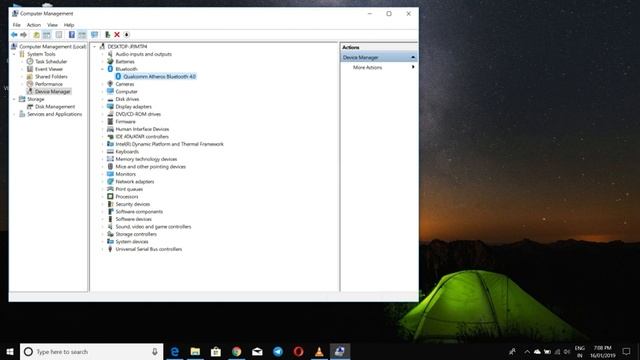Click the Task Scheduler clock icon
This screenshot has height=360, width=640.
(30, 61)
